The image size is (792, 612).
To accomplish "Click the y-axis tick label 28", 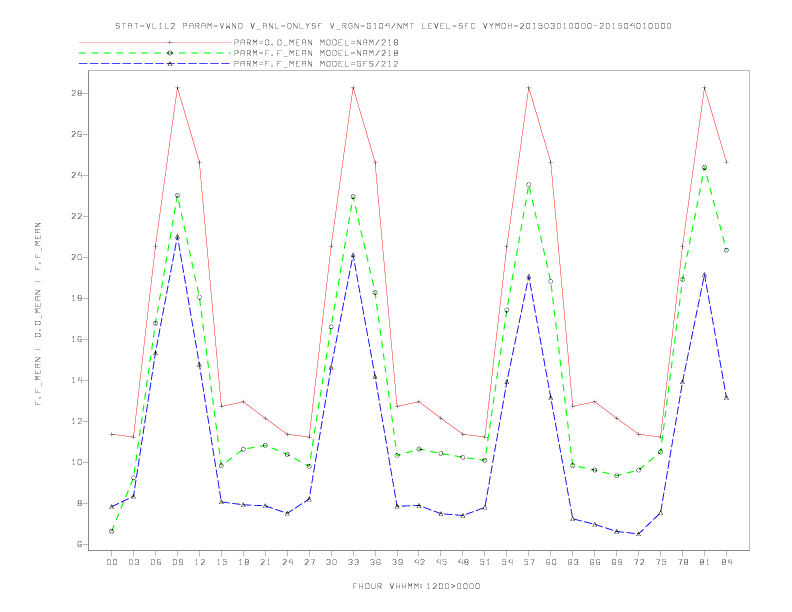I will (x=77, y=93).
